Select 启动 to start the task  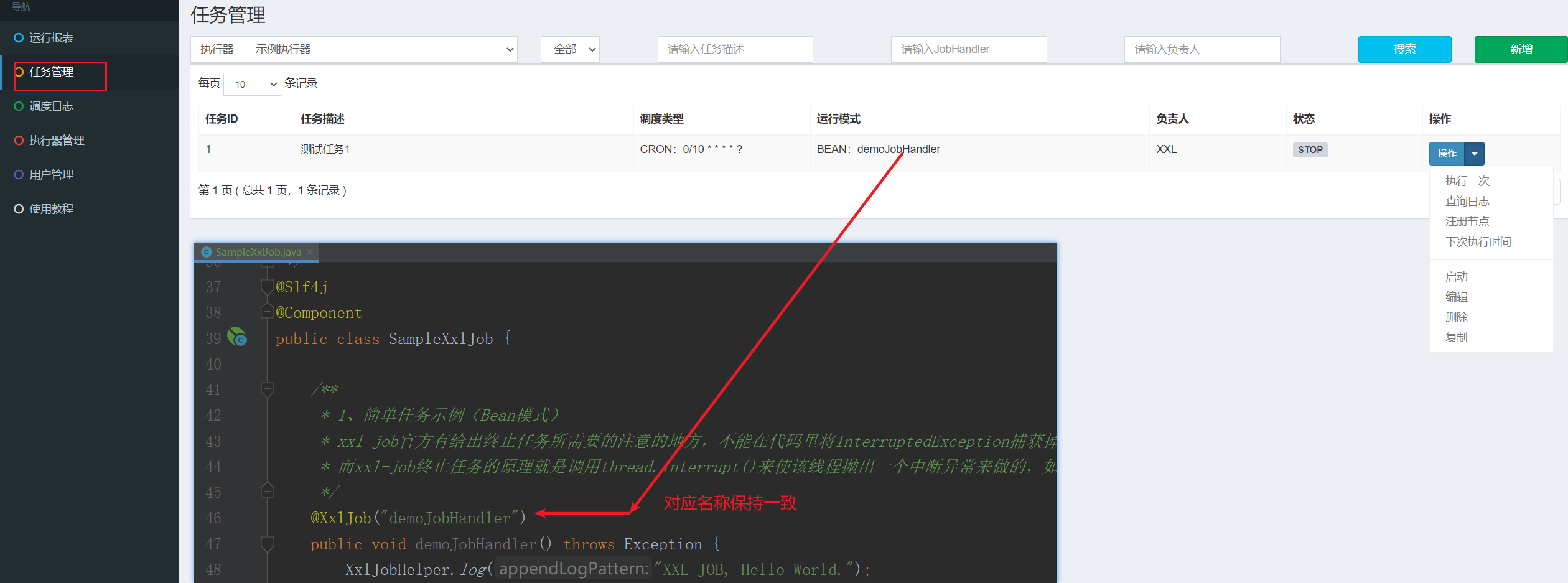click(x=1456, y=277)
